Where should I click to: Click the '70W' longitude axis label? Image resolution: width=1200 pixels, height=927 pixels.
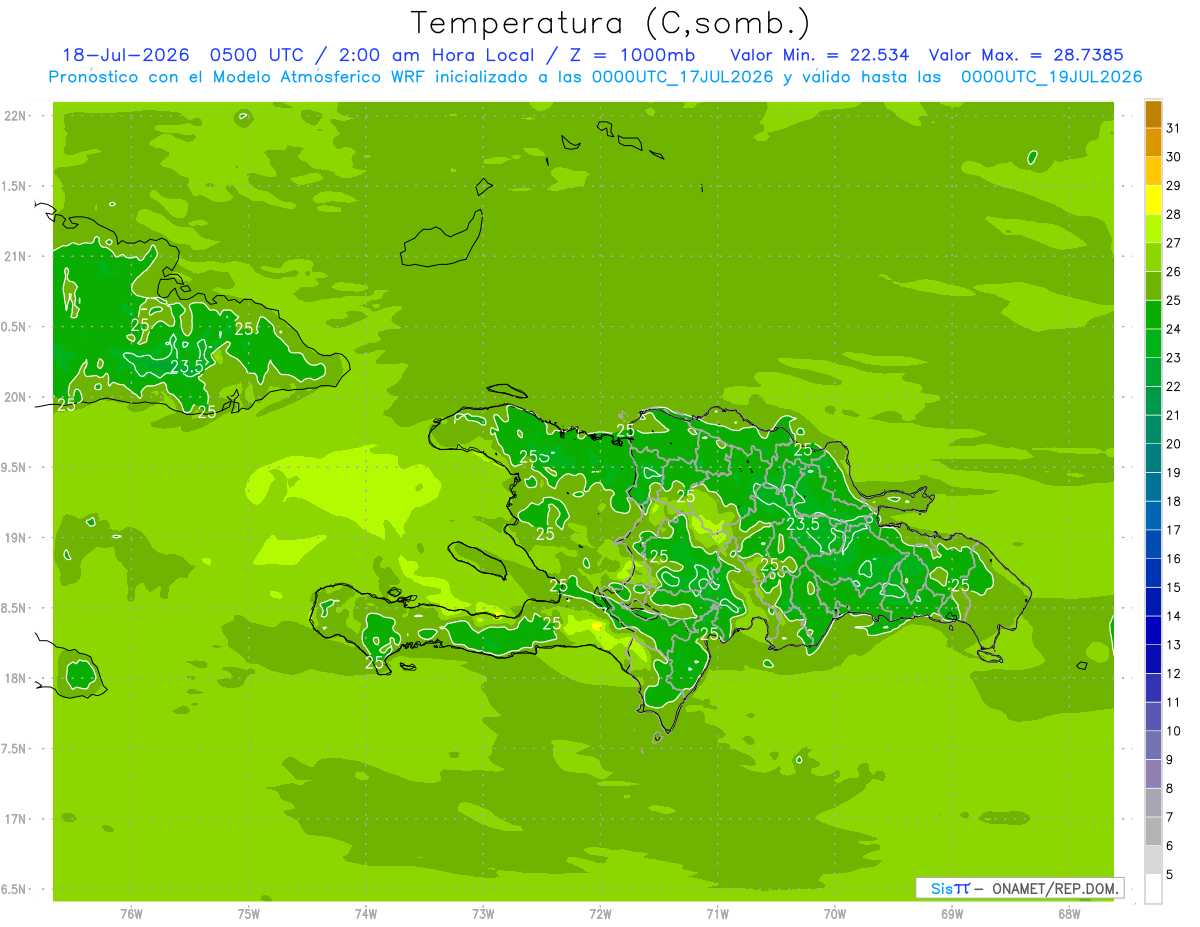[835, 914]
